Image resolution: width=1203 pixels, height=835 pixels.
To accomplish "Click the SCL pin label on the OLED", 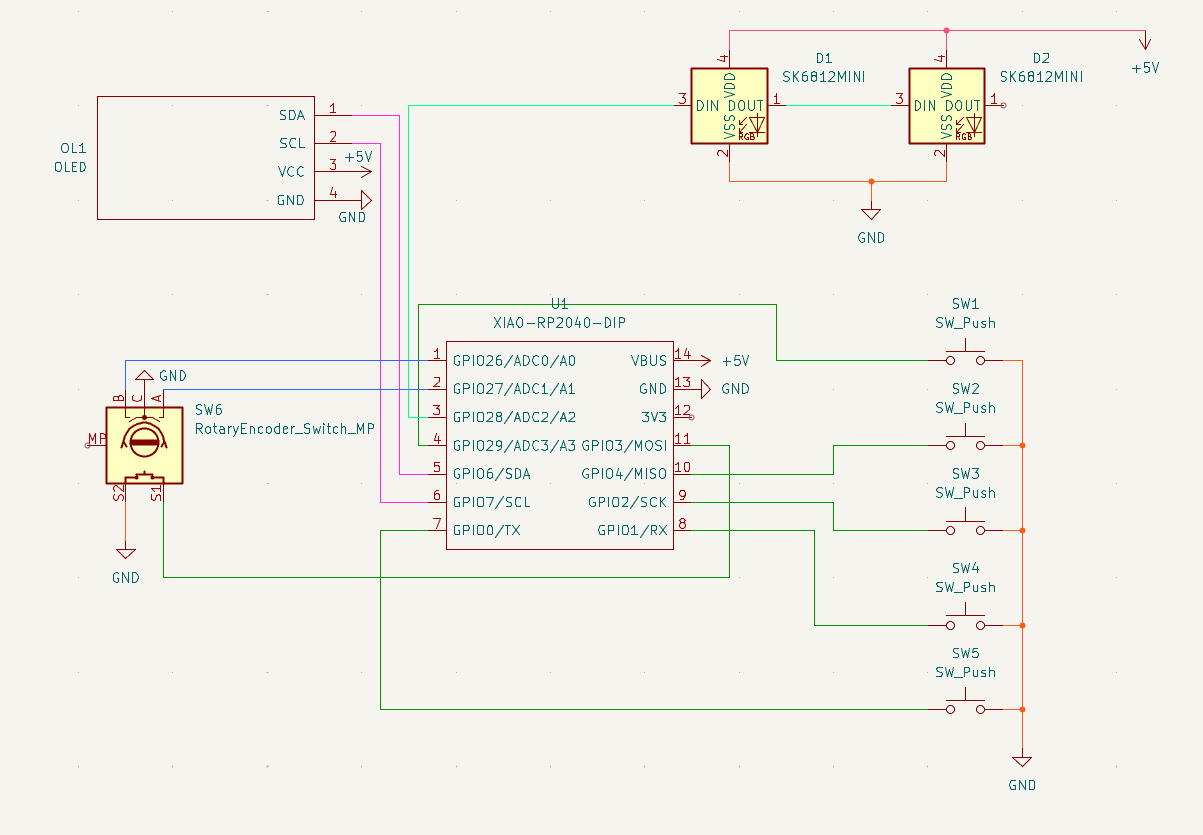I will (x=292, y=143).
